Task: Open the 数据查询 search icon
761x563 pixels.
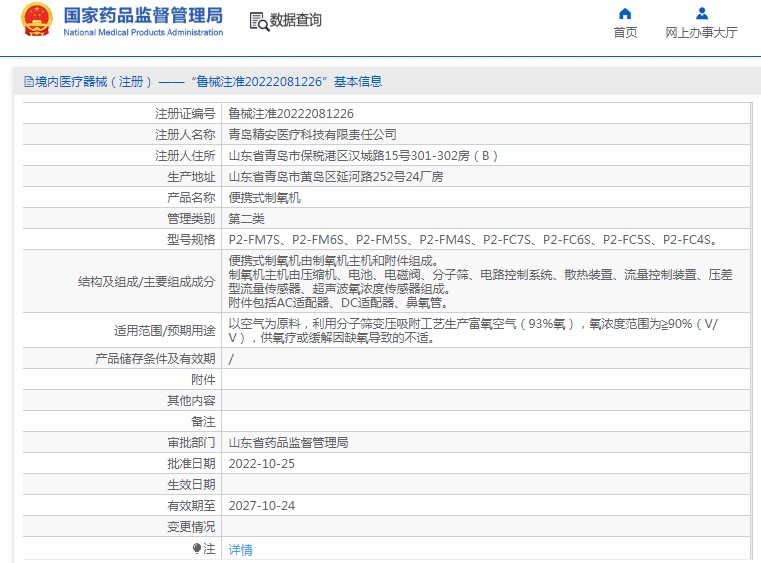Action: click(259, 22)
